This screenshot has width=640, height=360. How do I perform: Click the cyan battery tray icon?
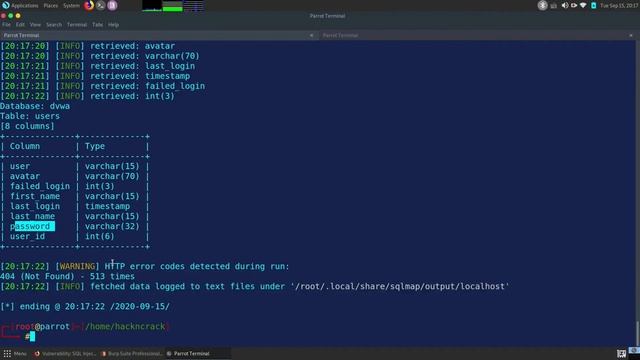593,5
